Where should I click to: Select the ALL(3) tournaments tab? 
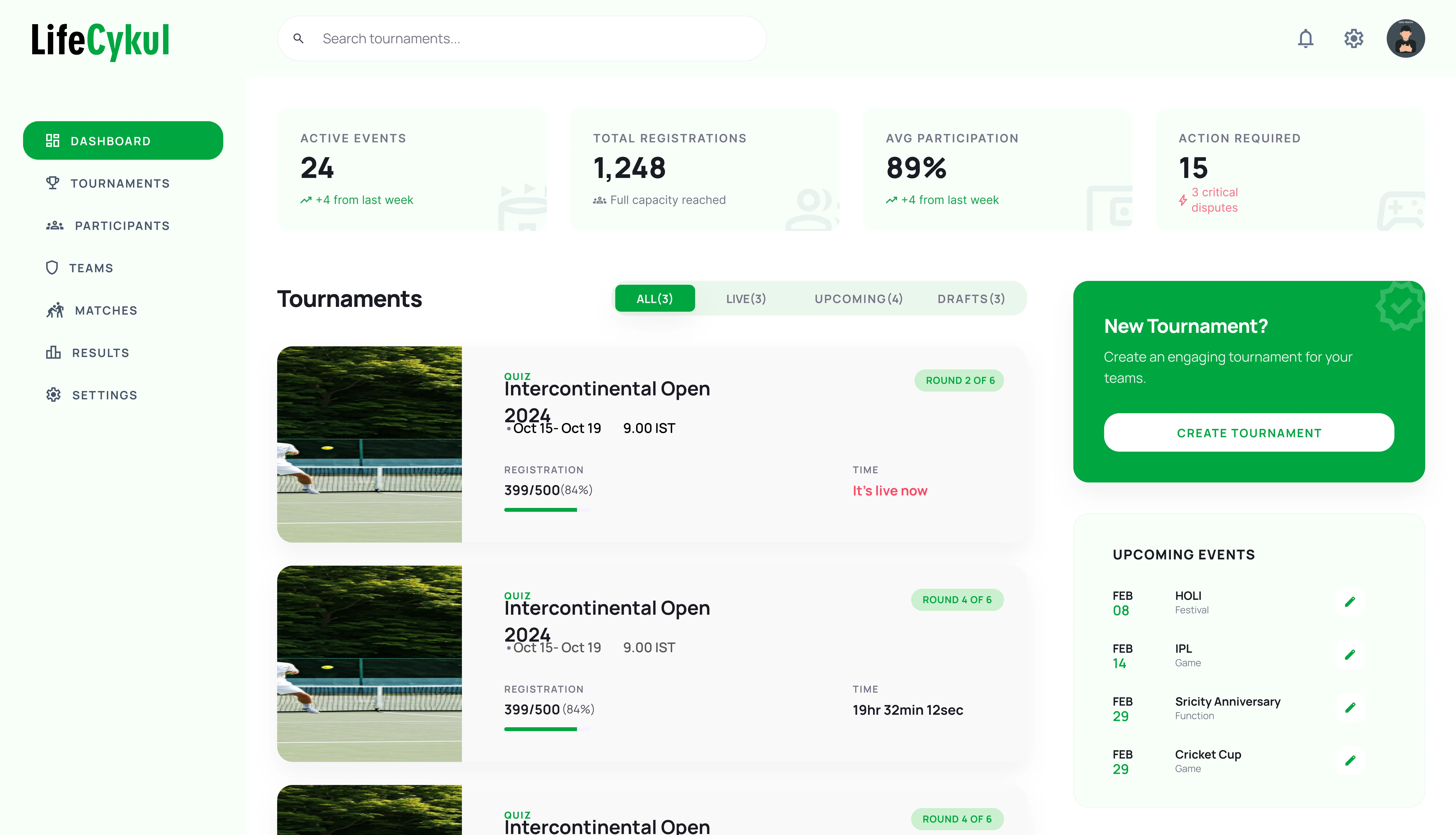655,298
